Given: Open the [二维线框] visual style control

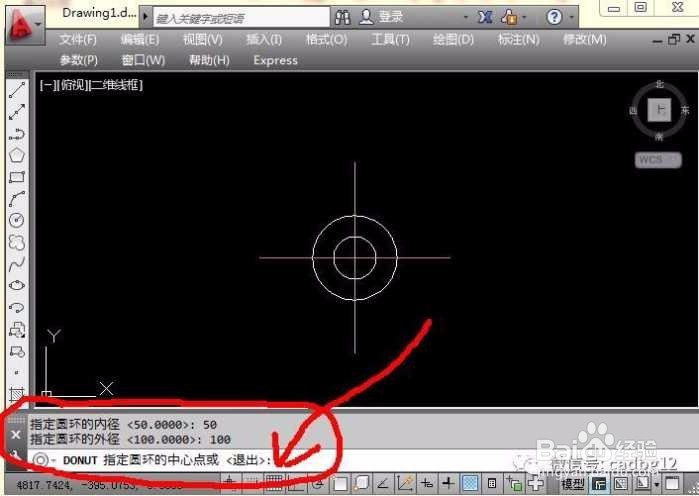Looking at the screenshot, I should (x=115, y=85).
